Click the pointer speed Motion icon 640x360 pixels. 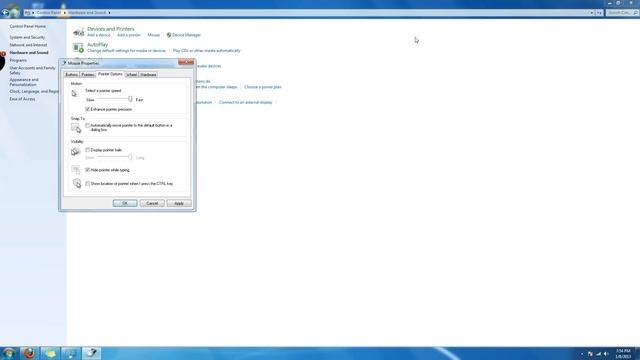[x=74, y=93]
